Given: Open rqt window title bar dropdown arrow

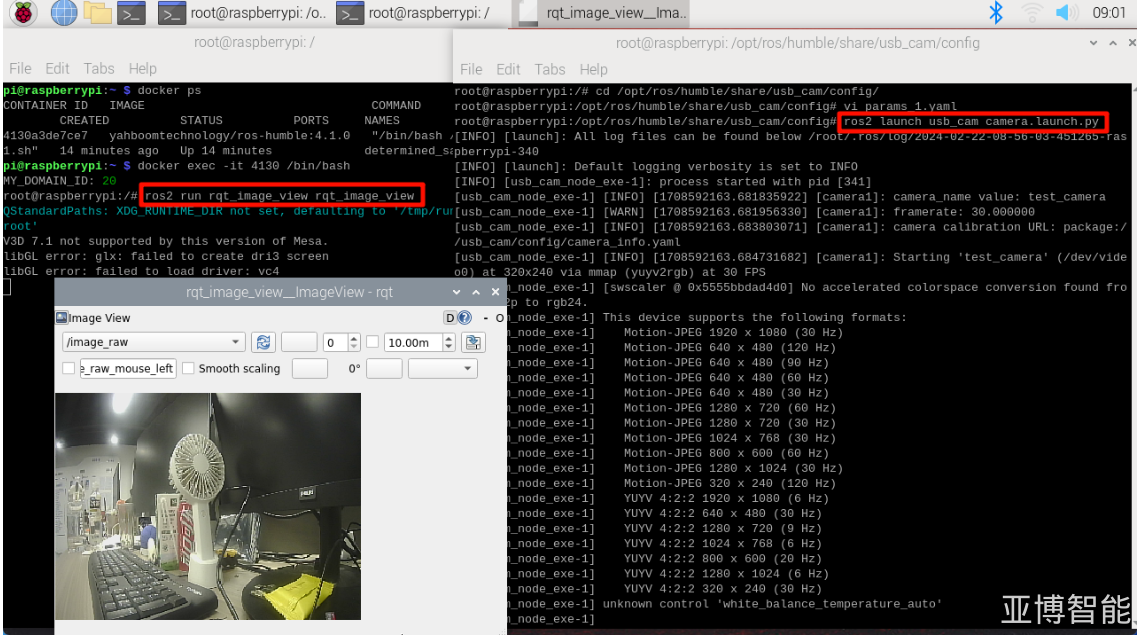Looking at the screenshot, I should point(456,292).
